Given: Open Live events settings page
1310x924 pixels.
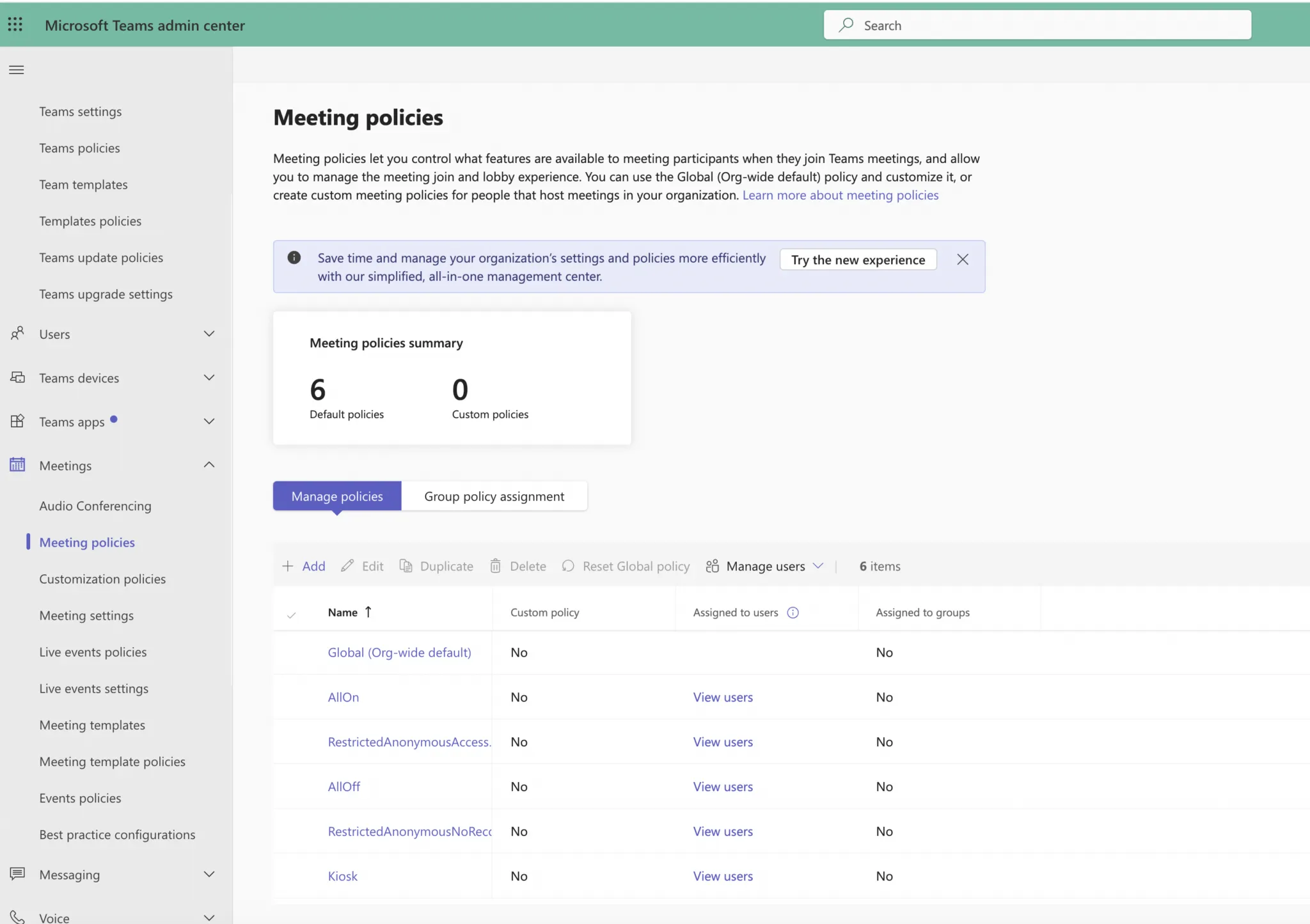Looking at the screenshot, I should click(x=94, y=689).
